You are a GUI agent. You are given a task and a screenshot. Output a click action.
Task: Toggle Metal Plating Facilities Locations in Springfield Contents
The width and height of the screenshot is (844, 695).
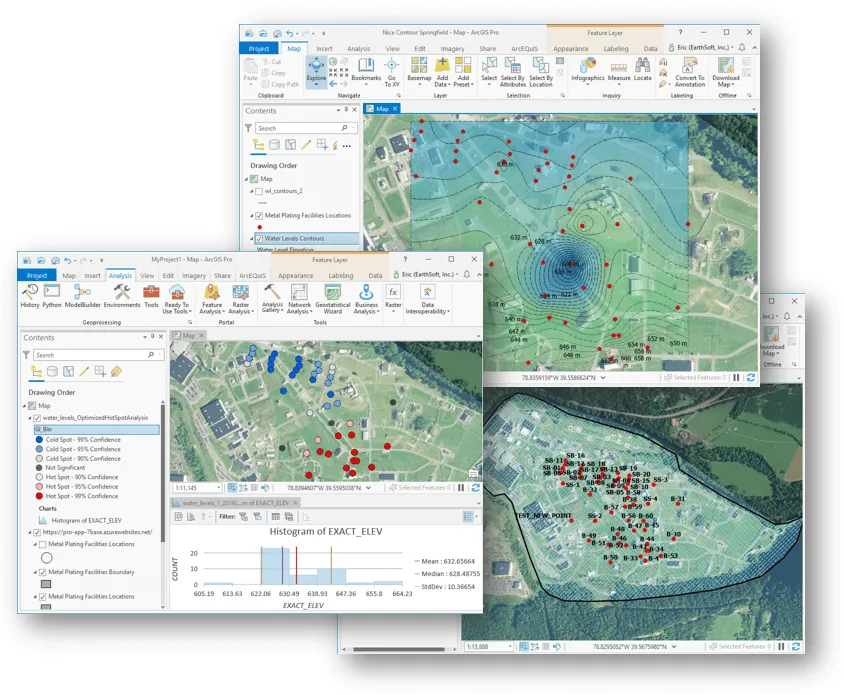(x=259, y=215)
